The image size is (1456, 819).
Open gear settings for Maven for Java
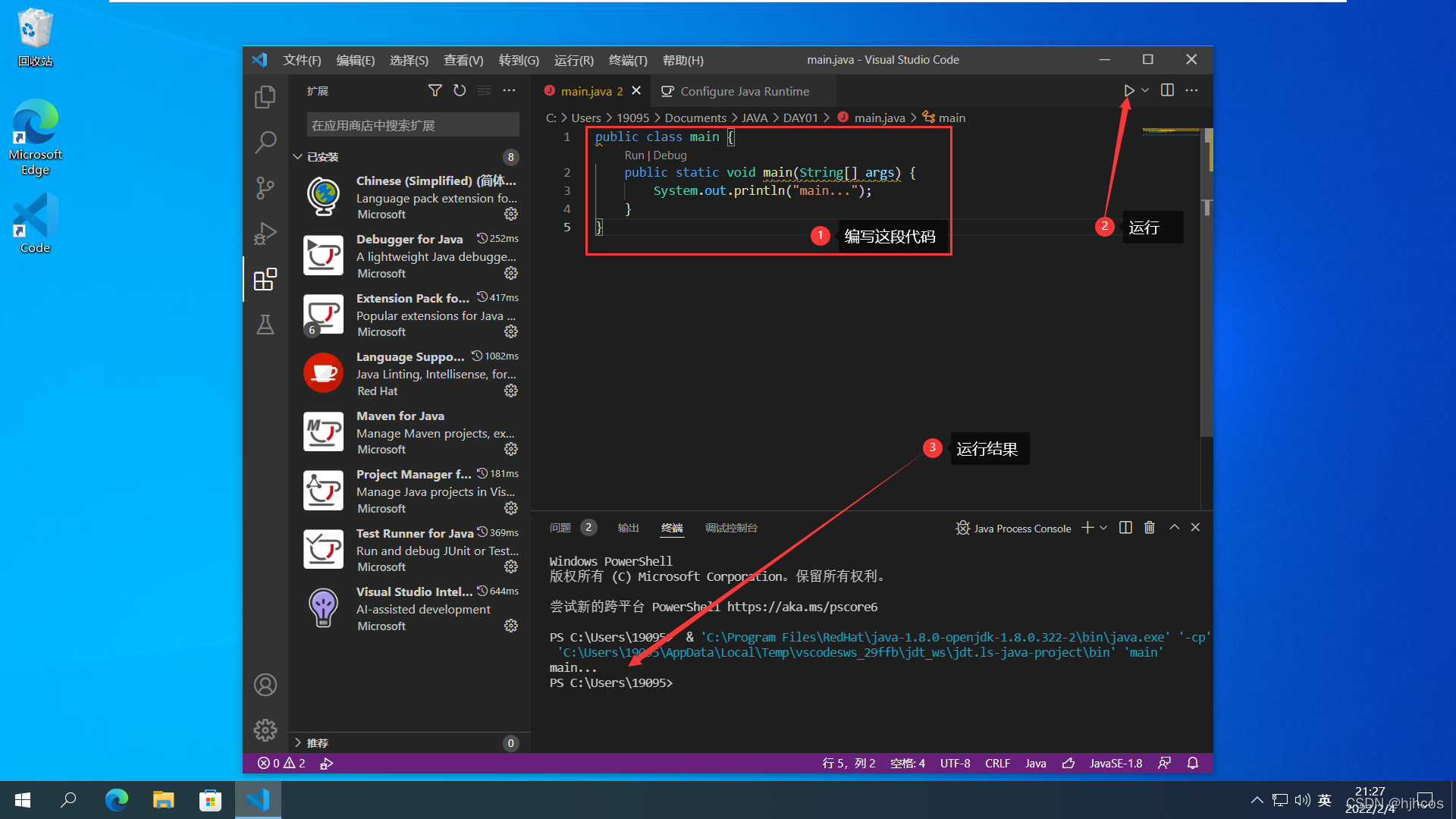click(511, 449)
